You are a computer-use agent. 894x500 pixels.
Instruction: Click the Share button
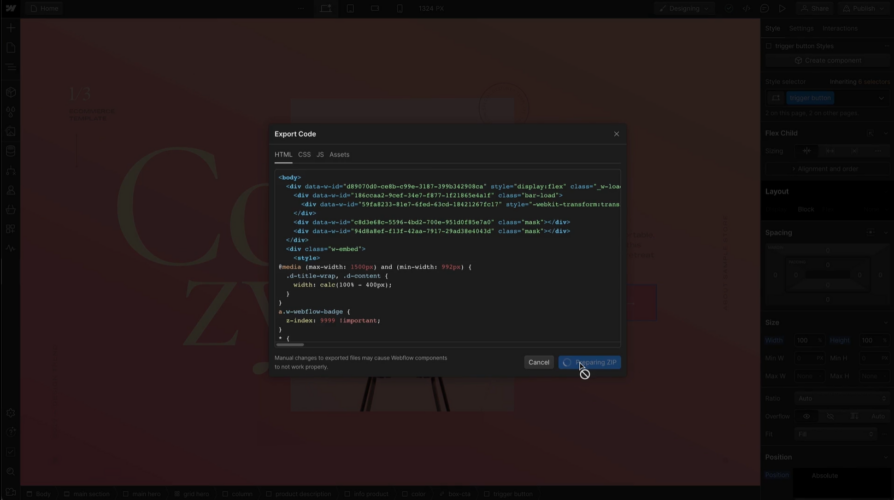click(x=815, y=9)
